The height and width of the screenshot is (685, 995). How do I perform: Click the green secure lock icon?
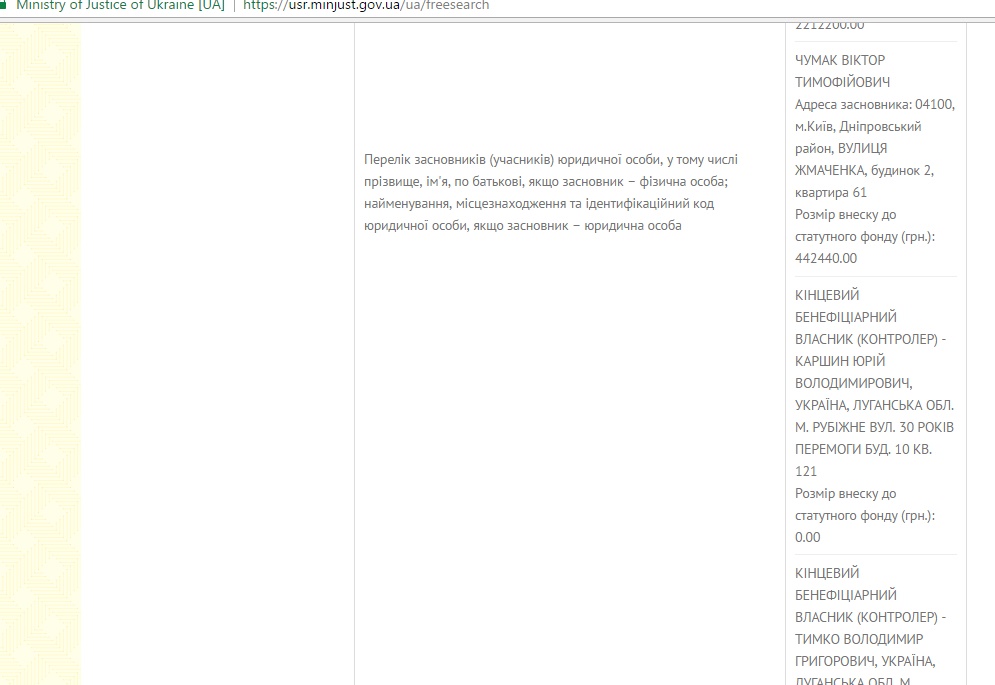click(x=5, y=4)
